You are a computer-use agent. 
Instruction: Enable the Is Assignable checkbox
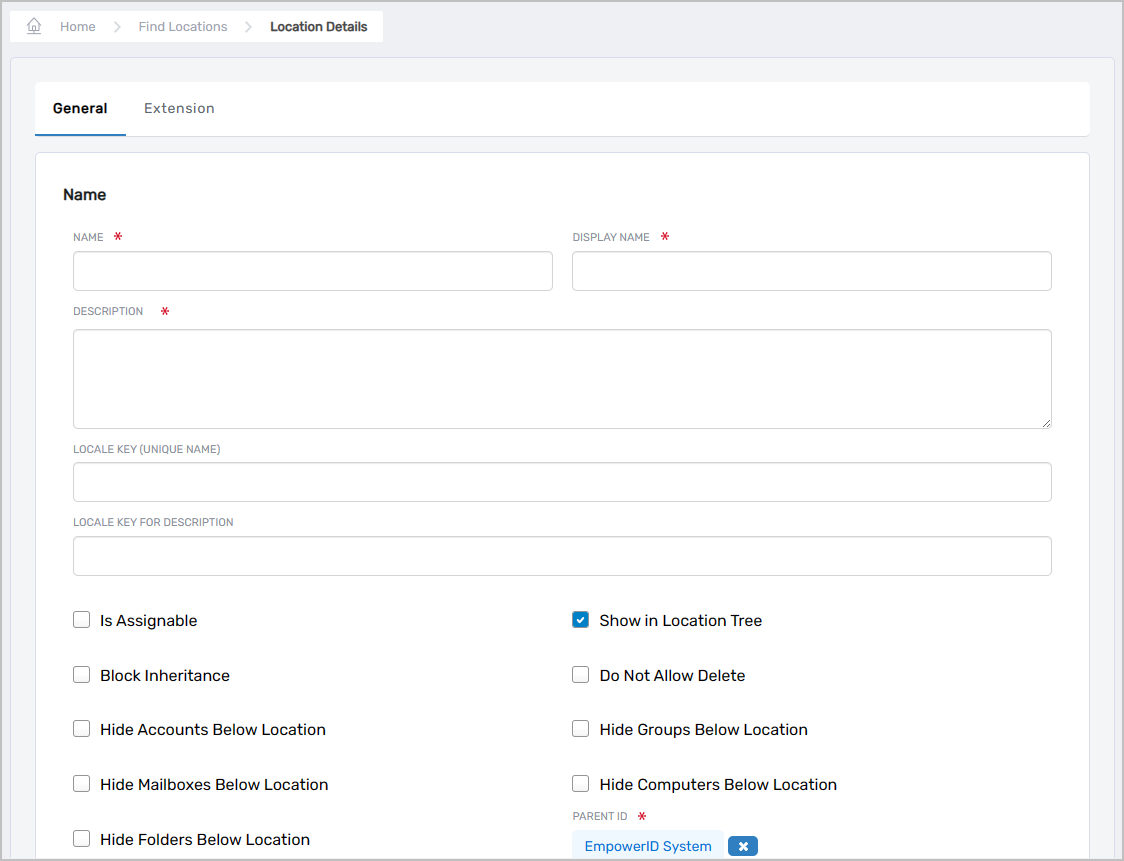(82, 620)
